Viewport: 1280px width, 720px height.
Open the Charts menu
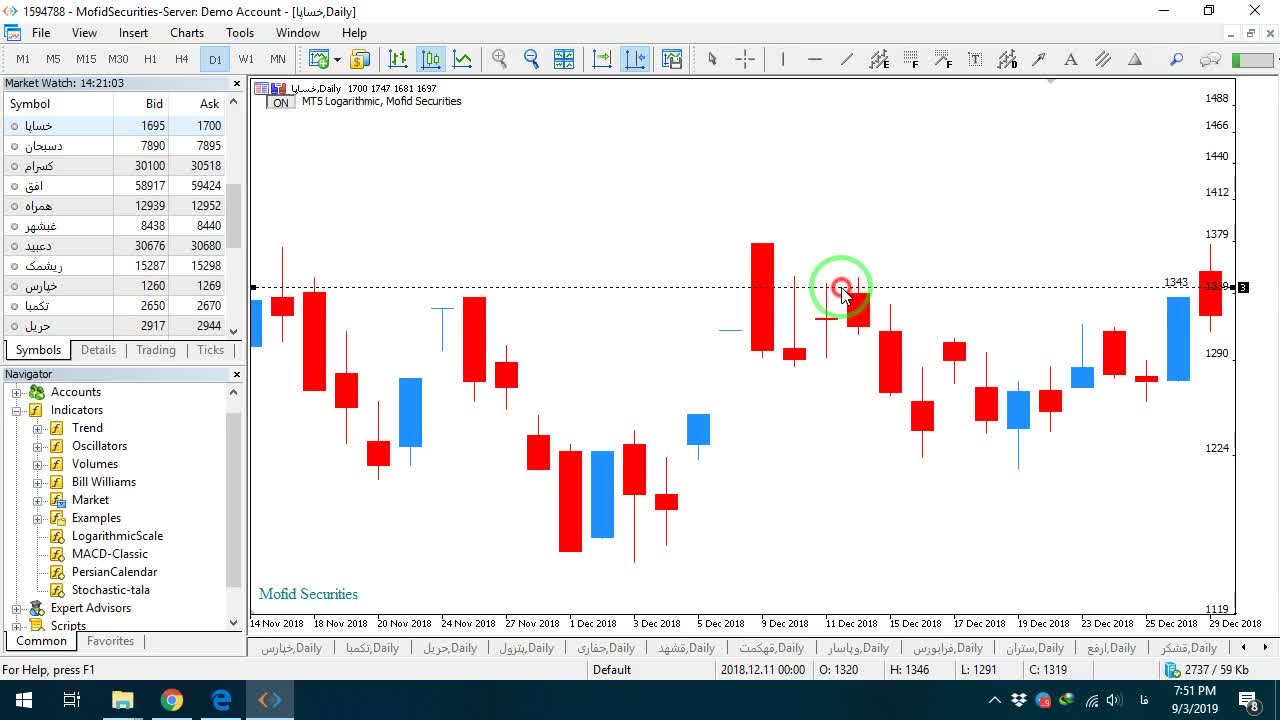tap(187, 33)
